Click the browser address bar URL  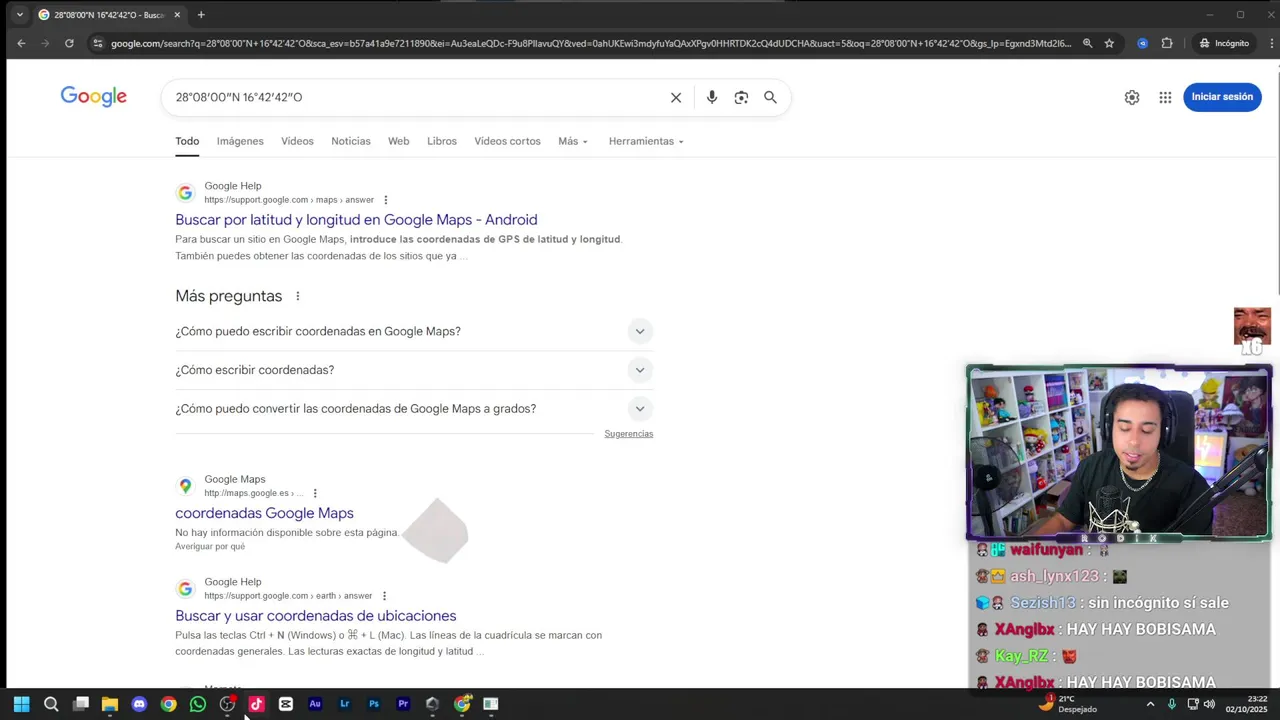tap(590, 43)
